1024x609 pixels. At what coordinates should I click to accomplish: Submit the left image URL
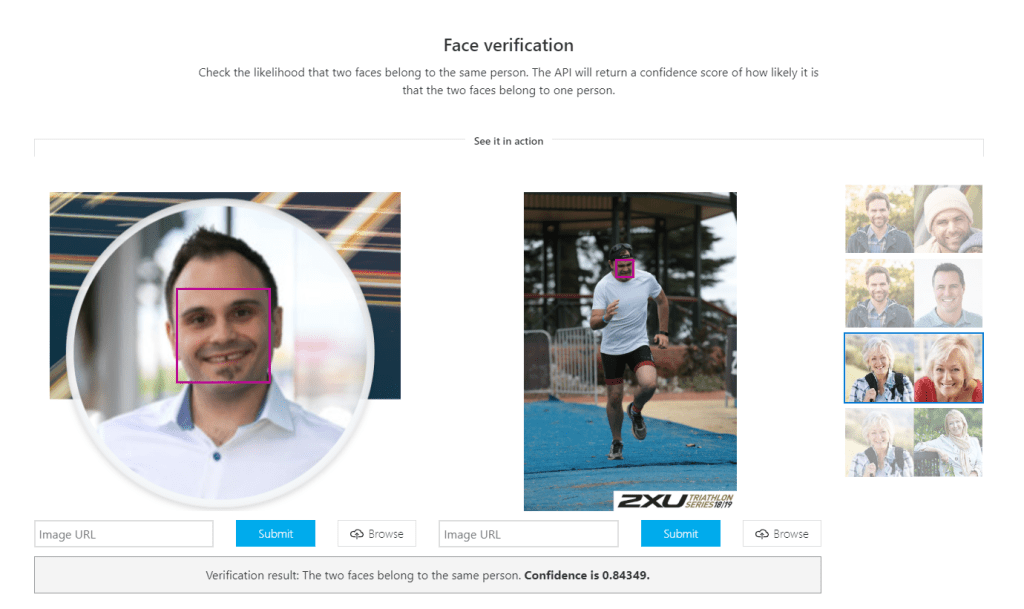276,533
